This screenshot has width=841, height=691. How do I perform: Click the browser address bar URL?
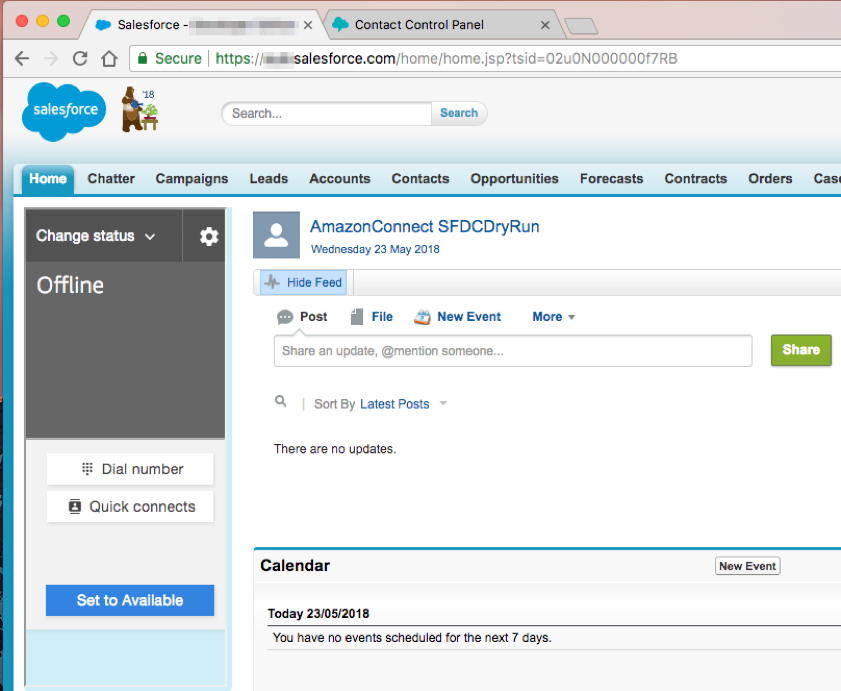tap(446, 58)
